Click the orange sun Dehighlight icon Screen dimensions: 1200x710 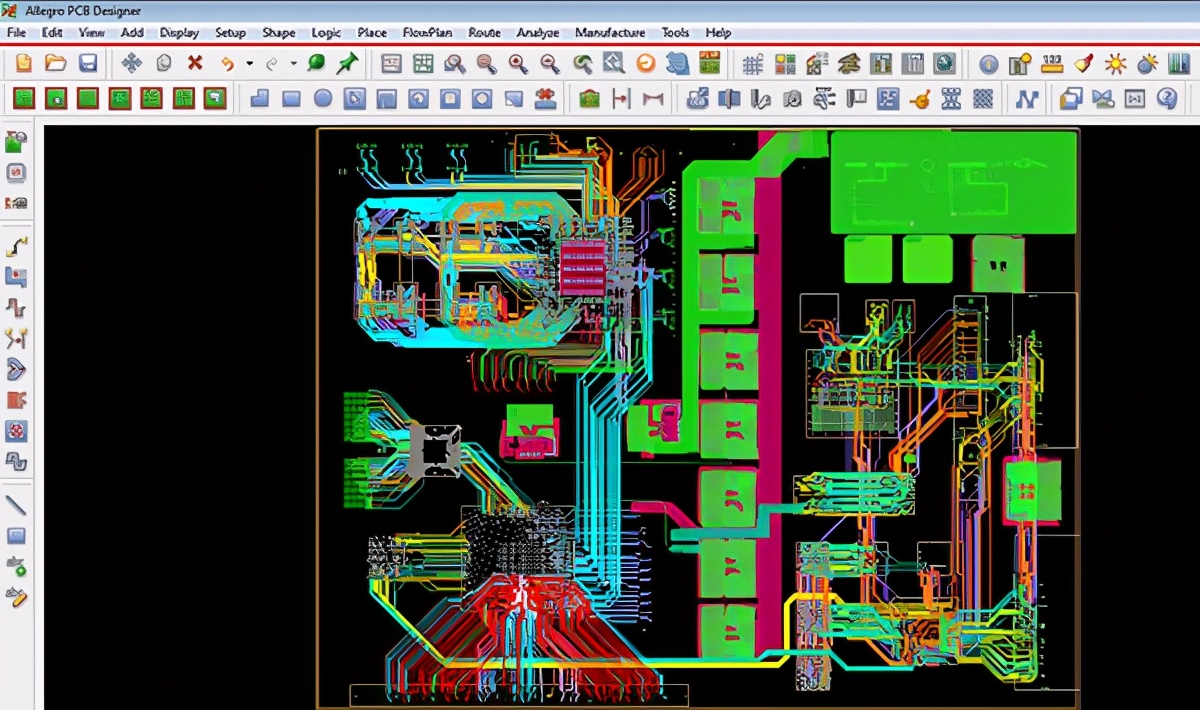pos(1115,64)
